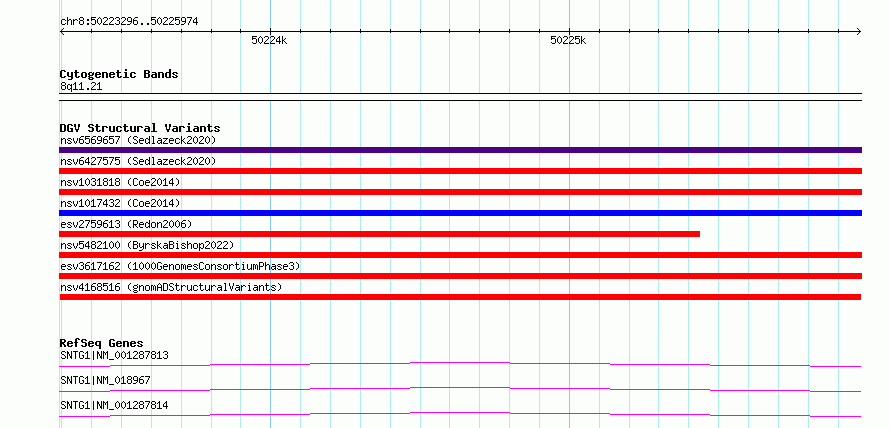Screen dimensions: 890x428
Task: Open the DGV Structural Variants track title
Action: pos(140,128)
